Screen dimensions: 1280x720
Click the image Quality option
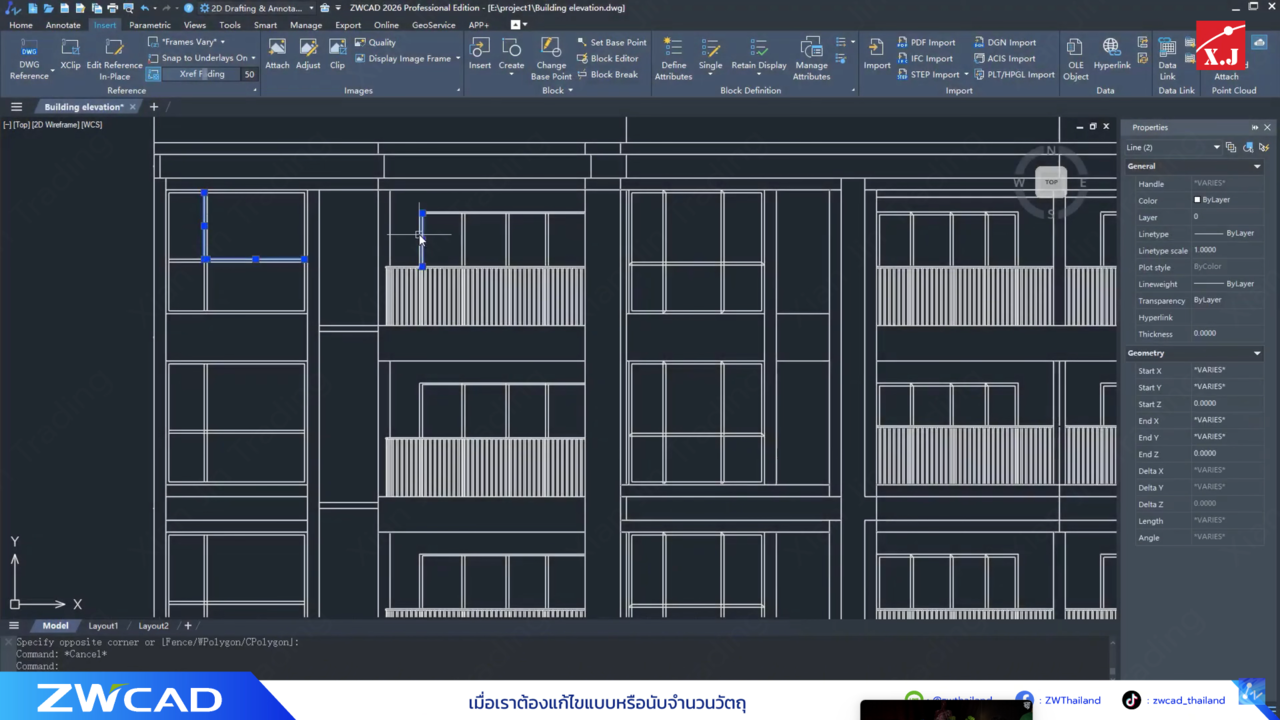click(376, 42)
